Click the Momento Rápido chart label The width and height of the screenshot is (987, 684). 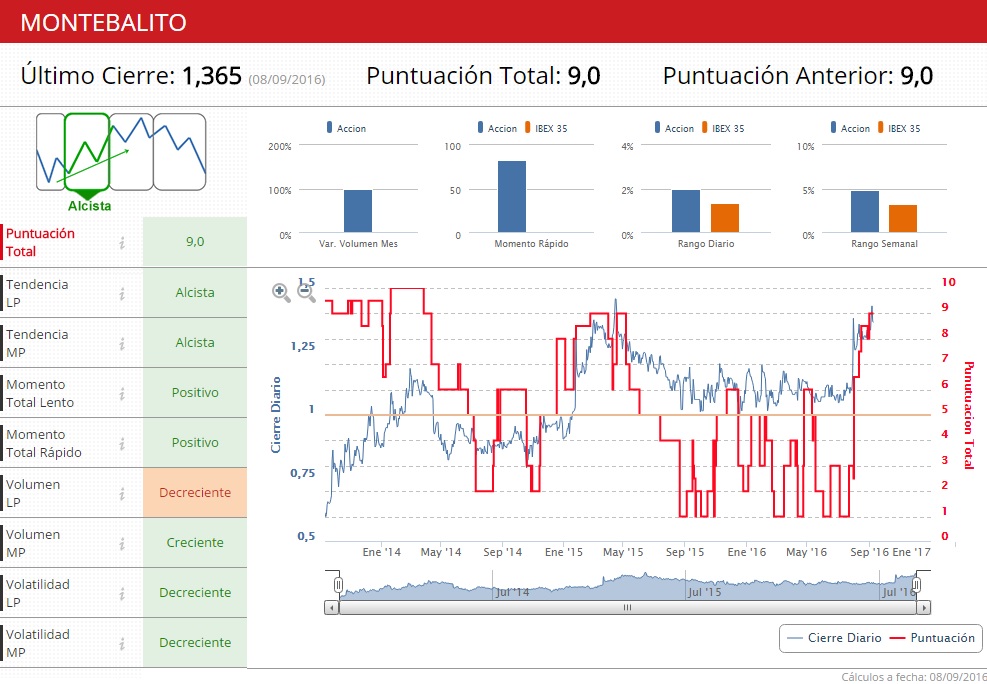pos(531,244)
